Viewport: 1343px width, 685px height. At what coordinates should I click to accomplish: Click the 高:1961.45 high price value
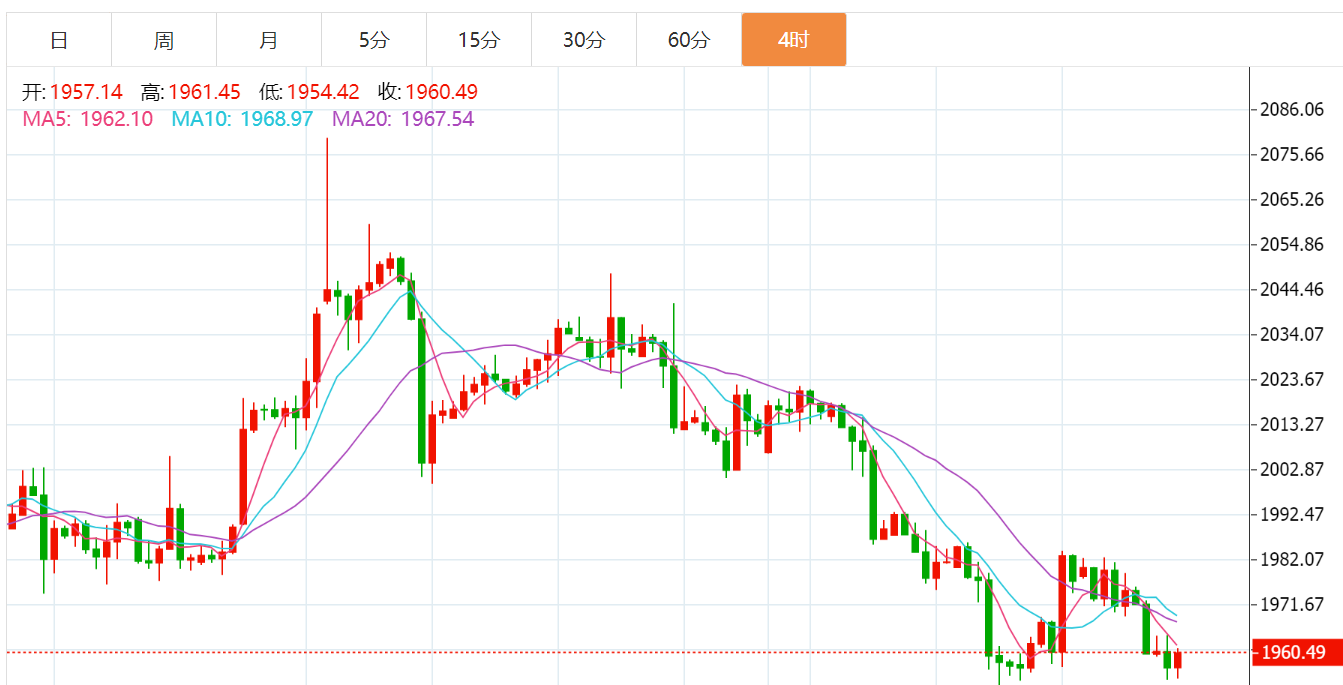pos(190,92)
